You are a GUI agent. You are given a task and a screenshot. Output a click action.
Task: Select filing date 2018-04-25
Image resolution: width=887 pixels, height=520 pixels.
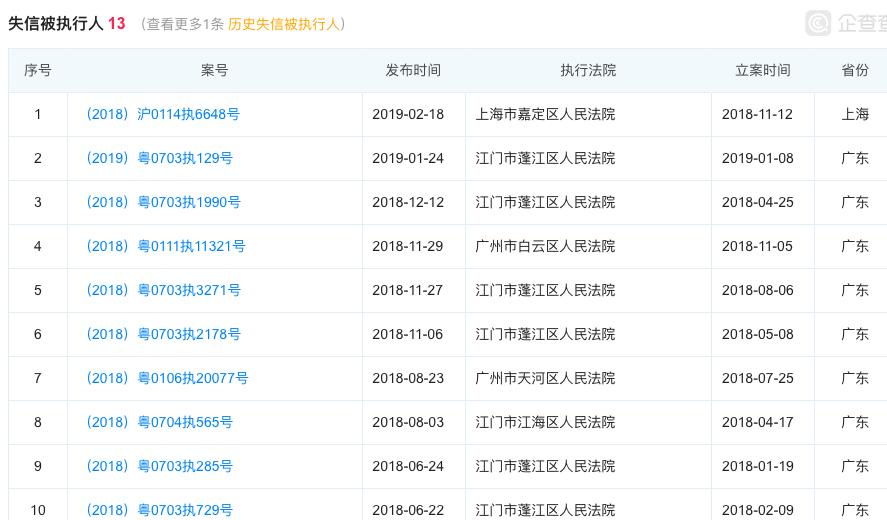(757, 203)
